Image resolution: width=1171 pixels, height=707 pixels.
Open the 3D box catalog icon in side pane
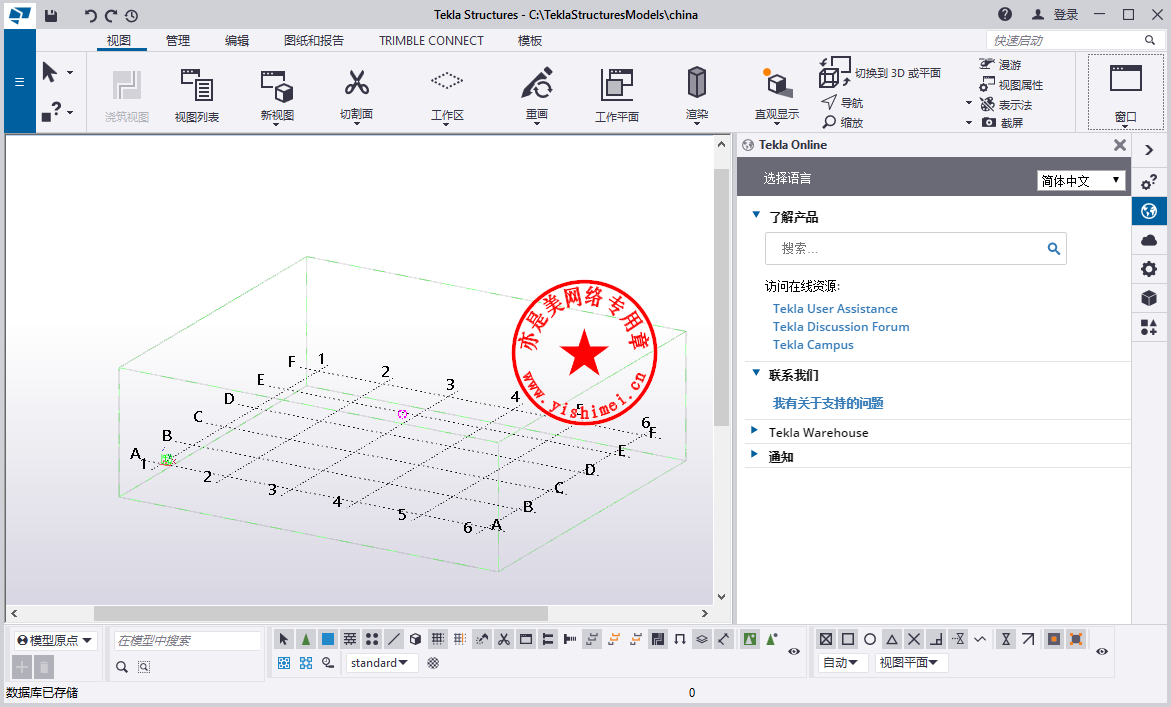tap(1149, 298)
